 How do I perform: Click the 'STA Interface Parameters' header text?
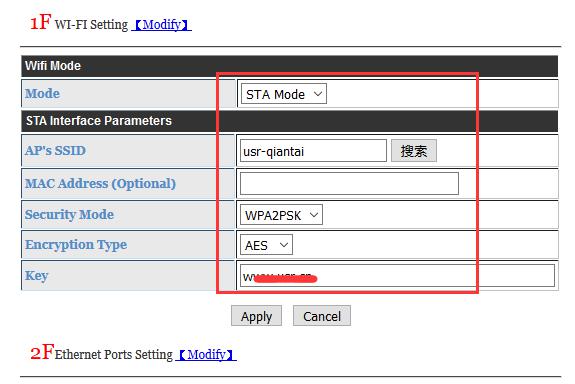tap(99, 121)
